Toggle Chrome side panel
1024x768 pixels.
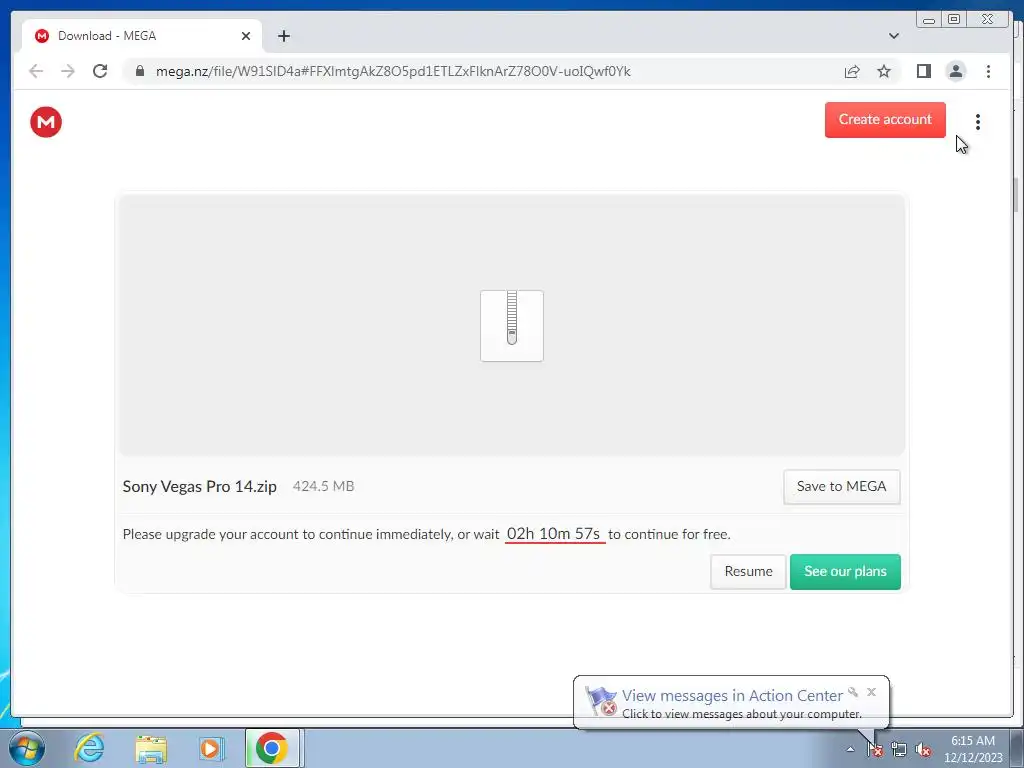[x=923, y=71]
